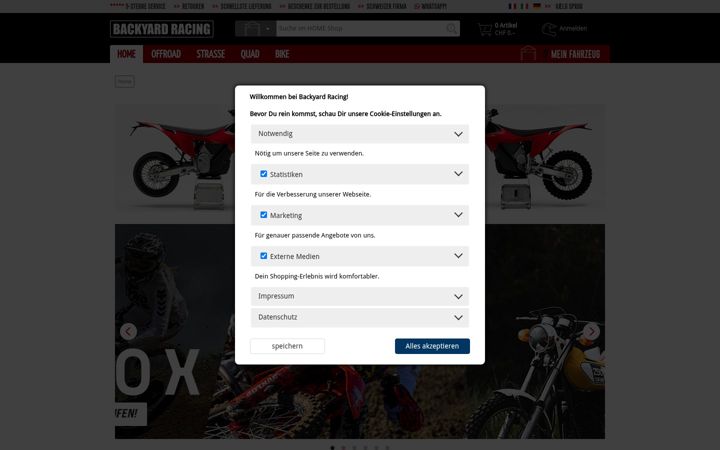Click the shop search input field

coord(360,28)
